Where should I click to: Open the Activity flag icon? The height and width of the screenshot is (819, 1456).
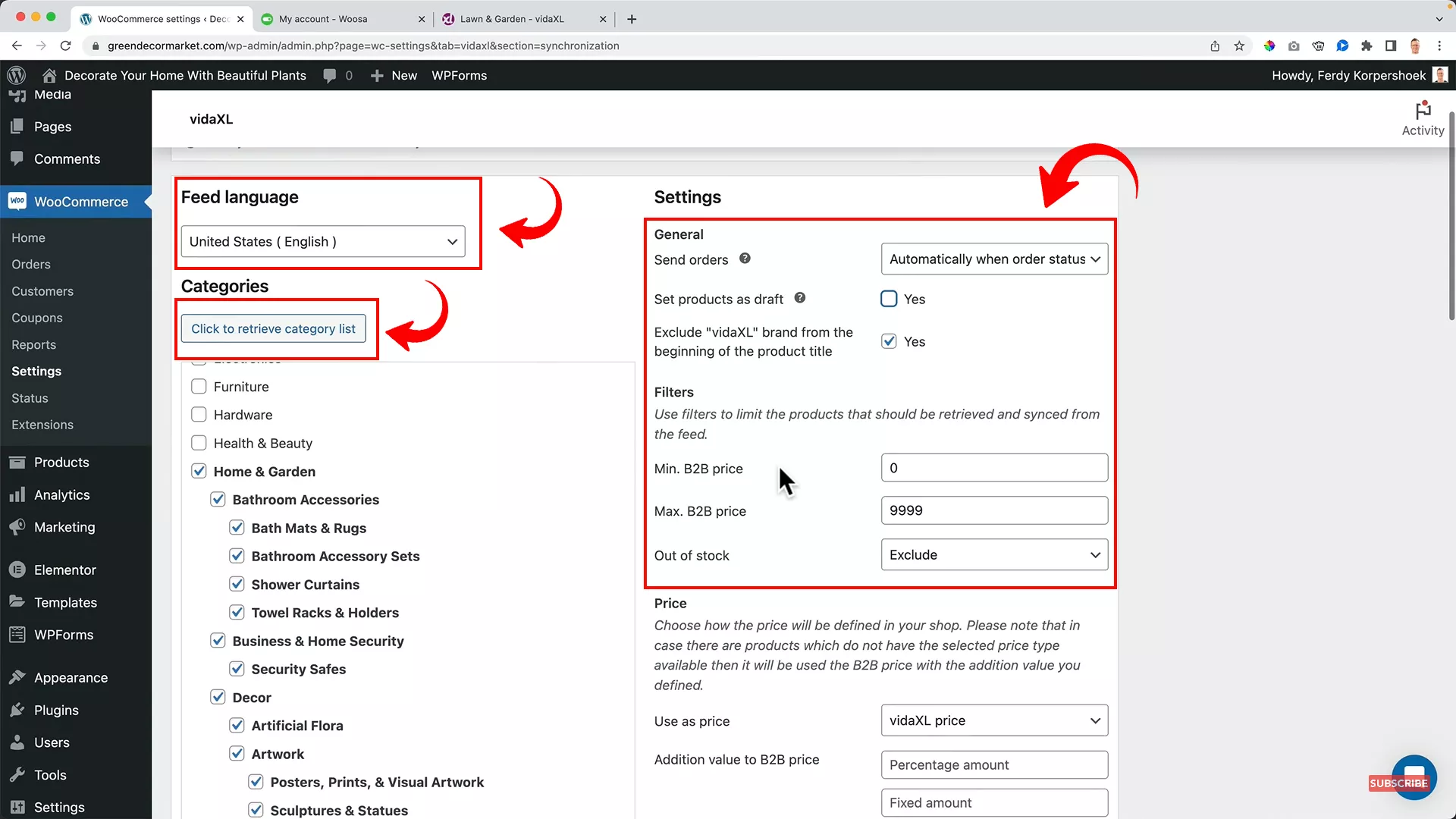pyautogui.click(x=1422, y=110)
